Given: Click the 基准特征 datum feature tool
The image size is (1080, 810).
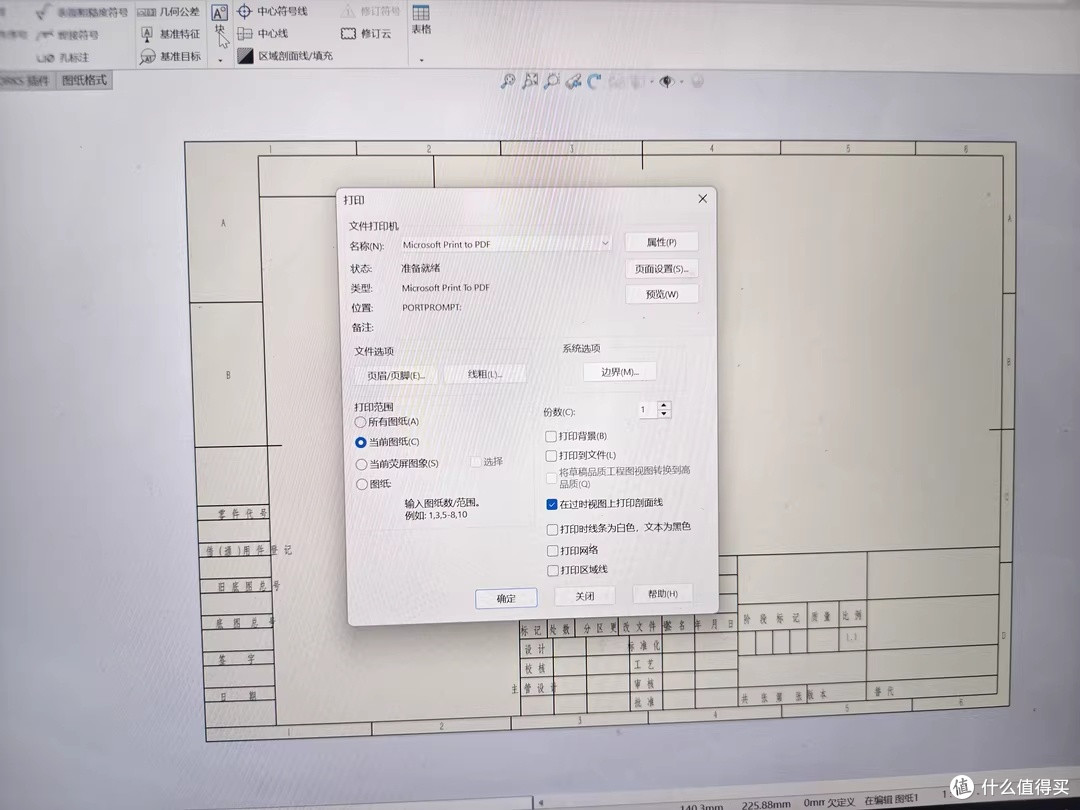Looking at the screenshot, I should point(170,34).
